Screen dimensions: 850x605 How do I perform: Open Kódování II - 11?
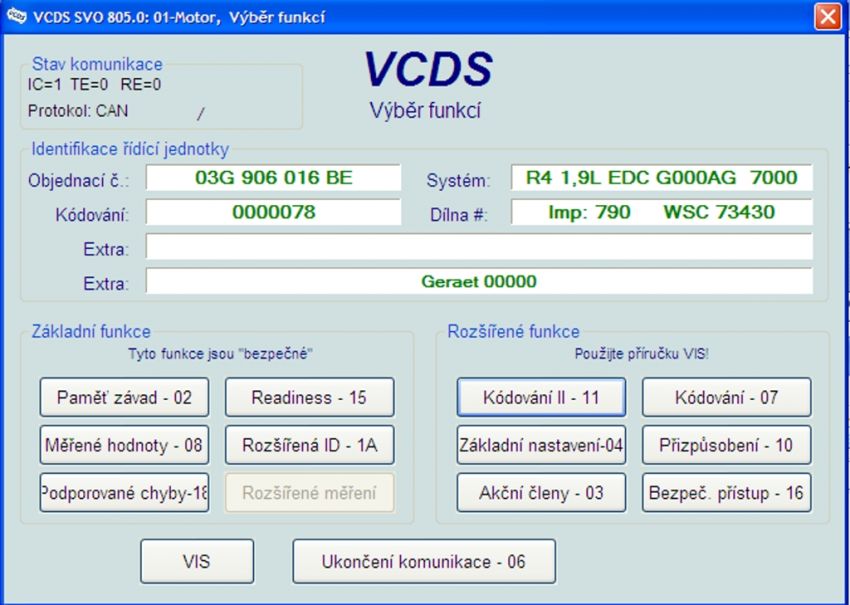(x=541, y=397)
